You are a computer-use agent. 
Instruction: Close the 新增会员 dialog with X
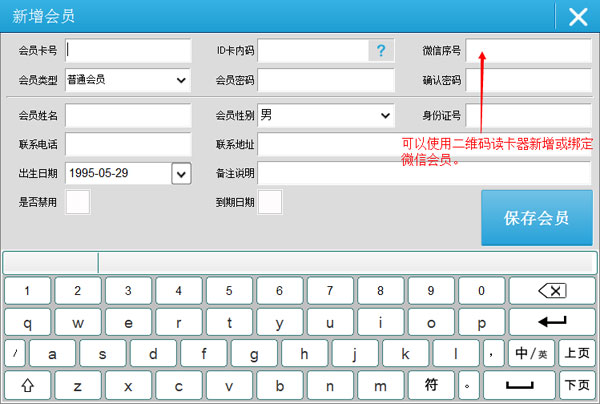(577, 16)
